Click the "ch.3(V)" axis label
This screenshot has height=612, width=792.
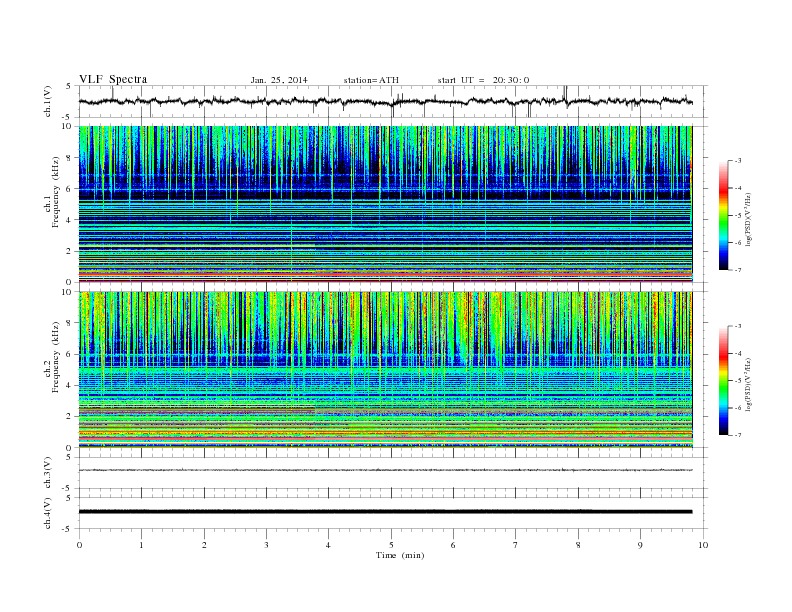point(48,473)
